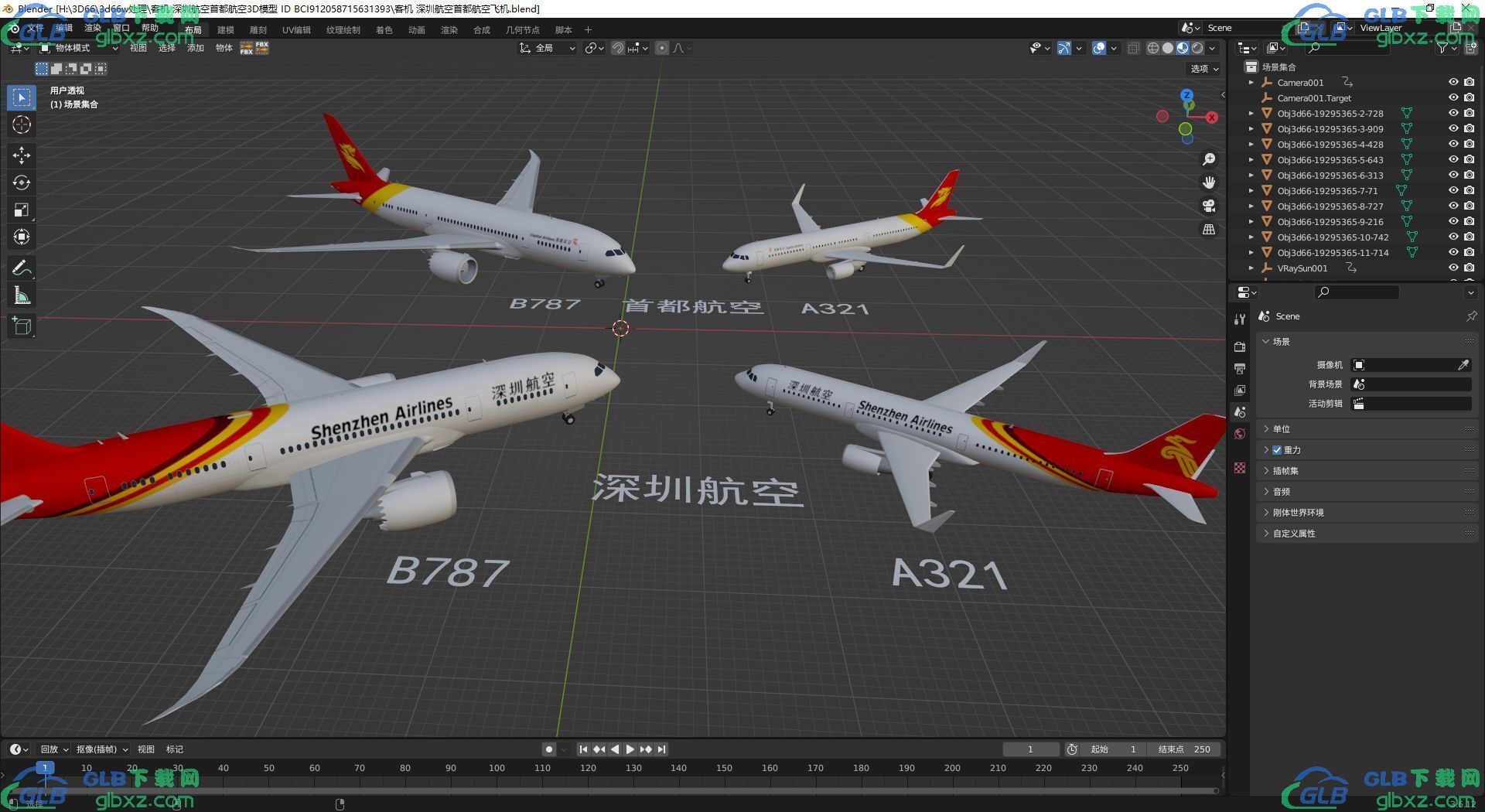The width and height of the screenshot is (1485, 812).
Task: Toggle the 重力 checkbox
Action: (1277, 450)
